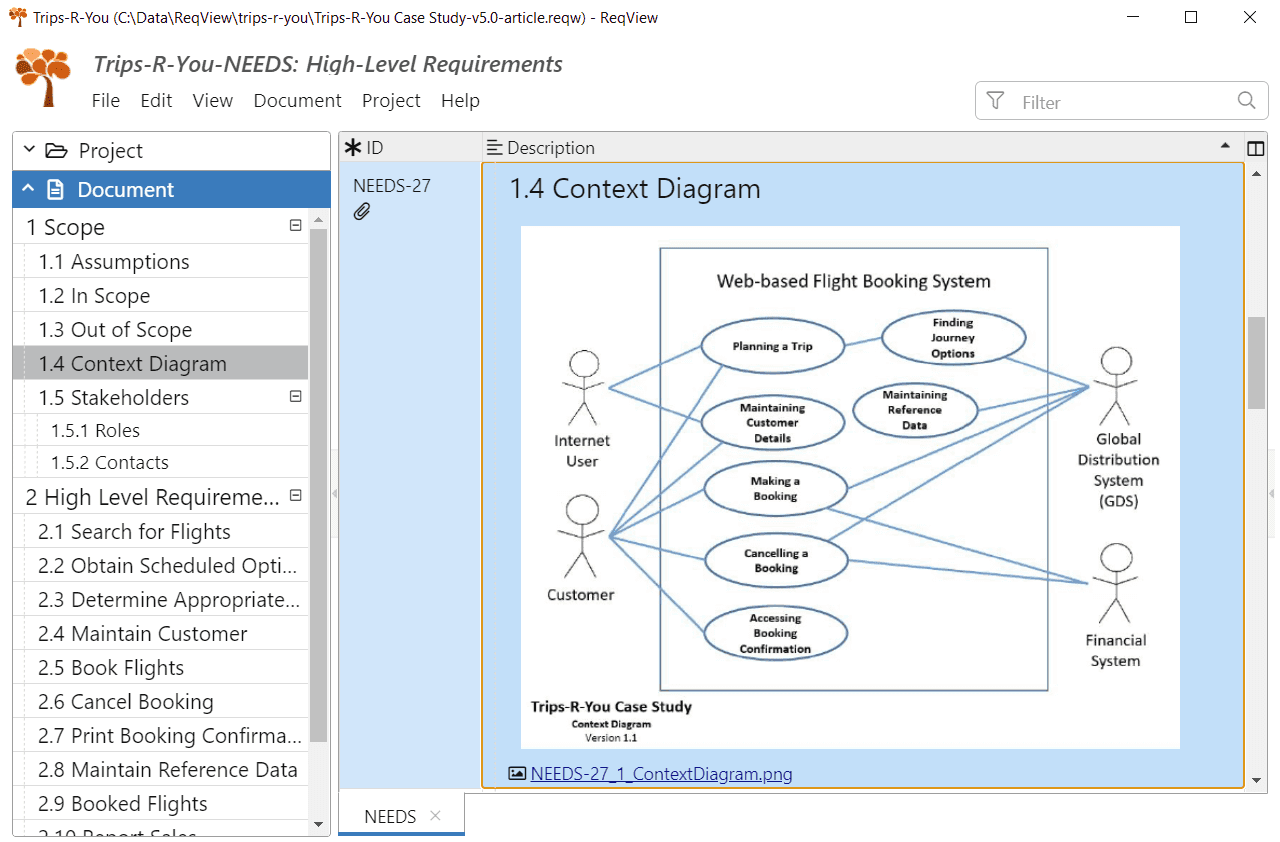Collapse the 1.5 Stakeholders section toggle
1280x842 pixels.
[x=295, y=396]
